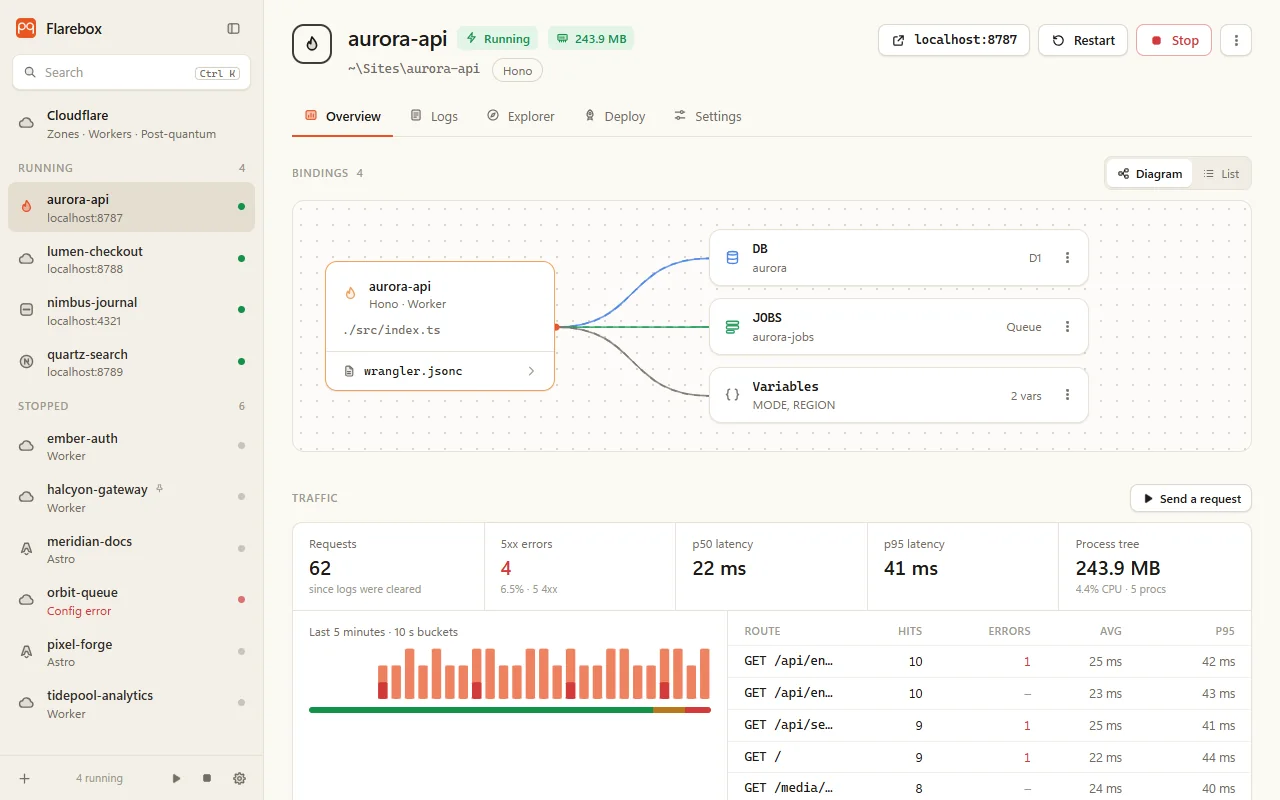Click the pin icon beside halcyon-gateway

click(x=160, y=489)
